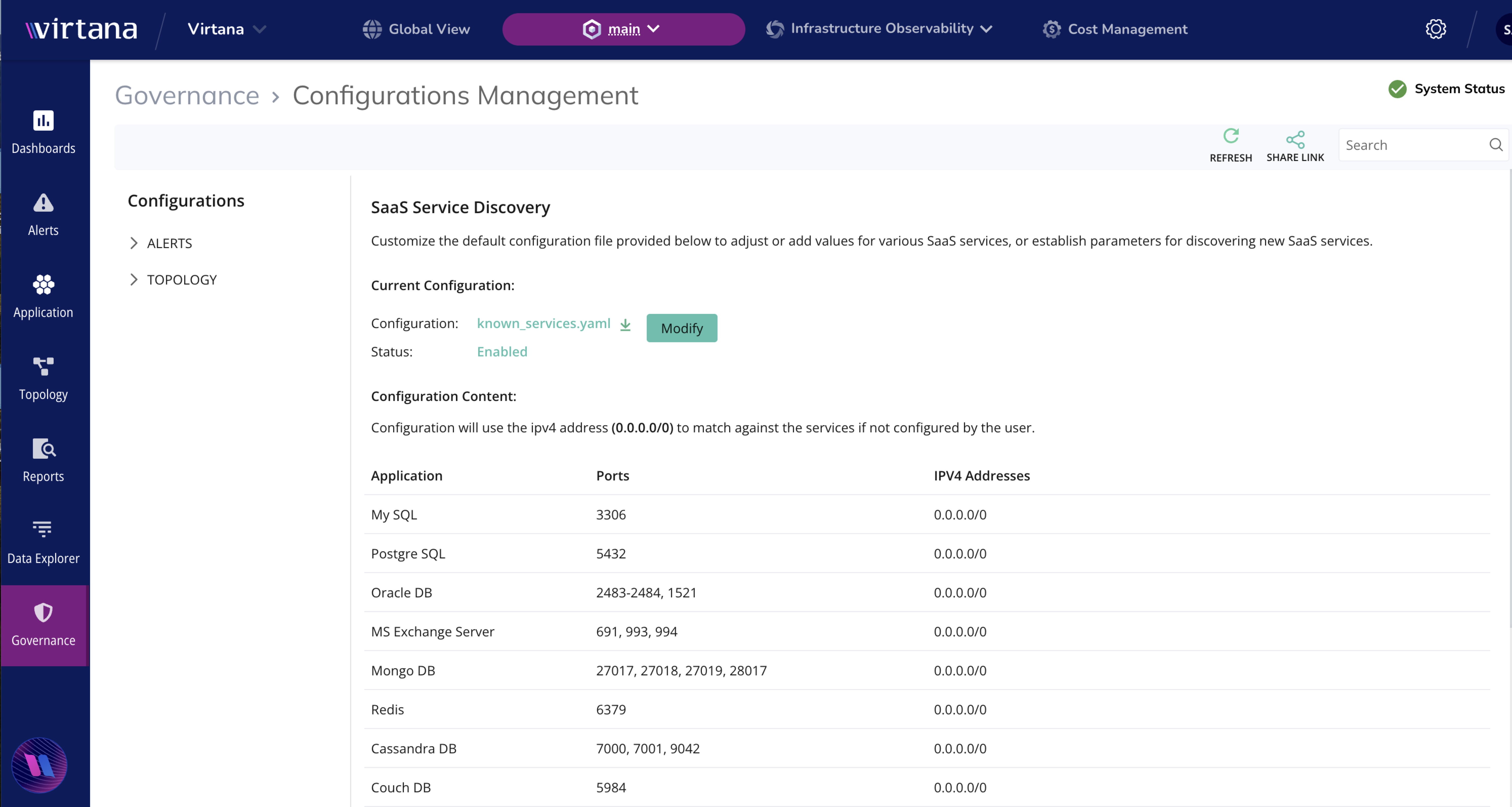The image size is (1512, 807).
Task: Open the Dashboards sidebar icon
Action: point(44,120)
